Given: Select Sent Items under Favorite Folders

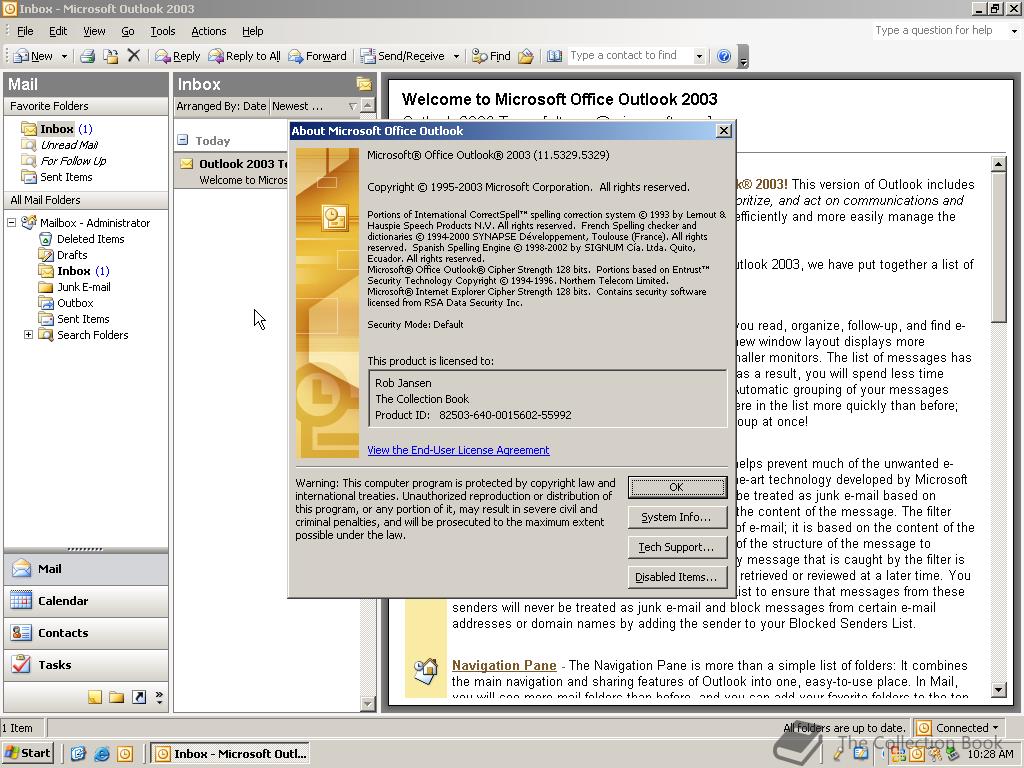Looking at the screenshot, I should click(x=57, y=177).
